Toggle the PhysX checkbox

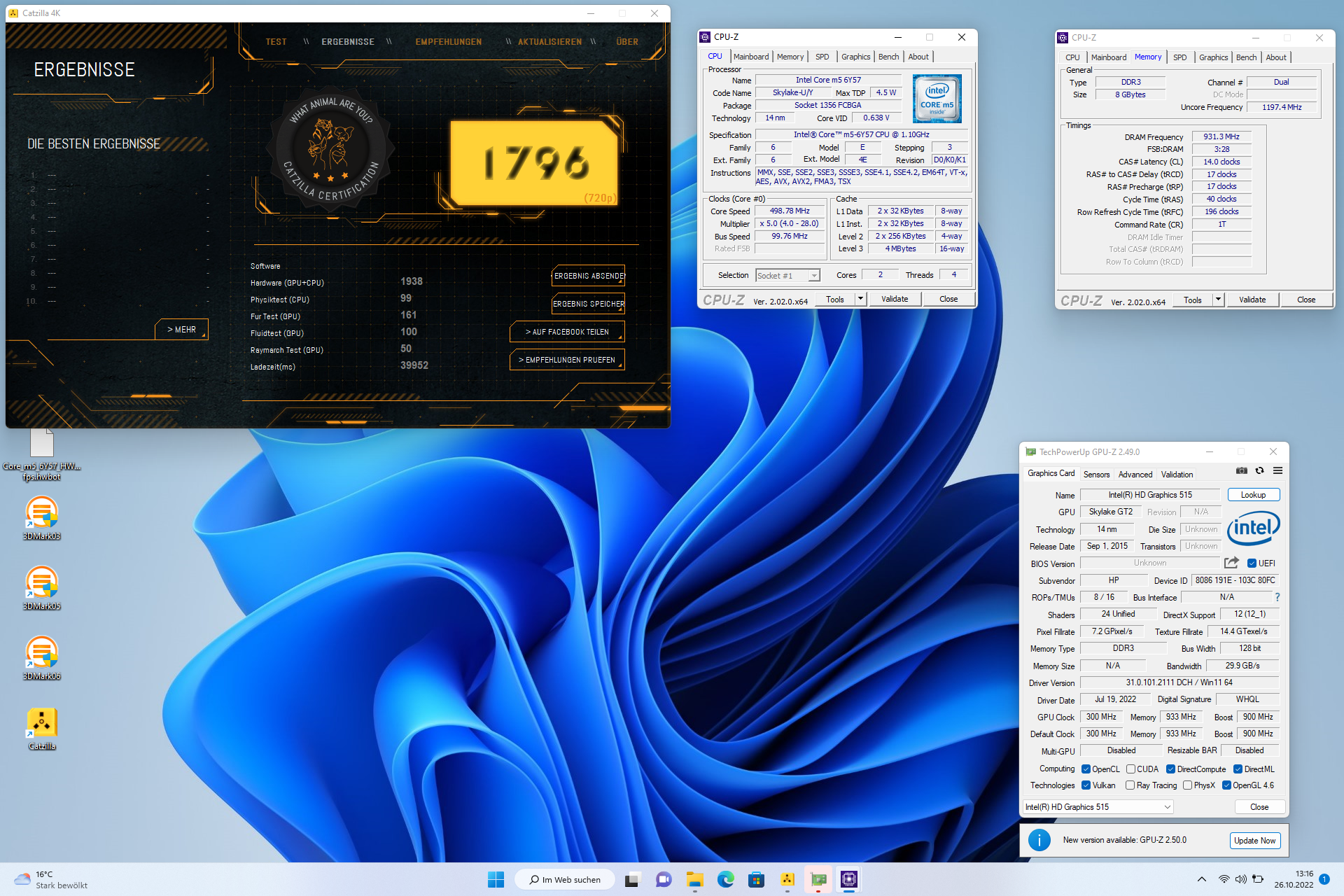point(1187,785)
